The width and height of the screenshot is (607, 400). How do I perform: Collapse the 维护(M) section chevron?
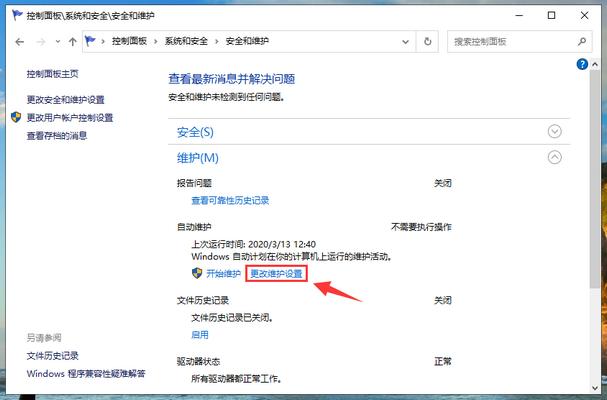point(554,157)
